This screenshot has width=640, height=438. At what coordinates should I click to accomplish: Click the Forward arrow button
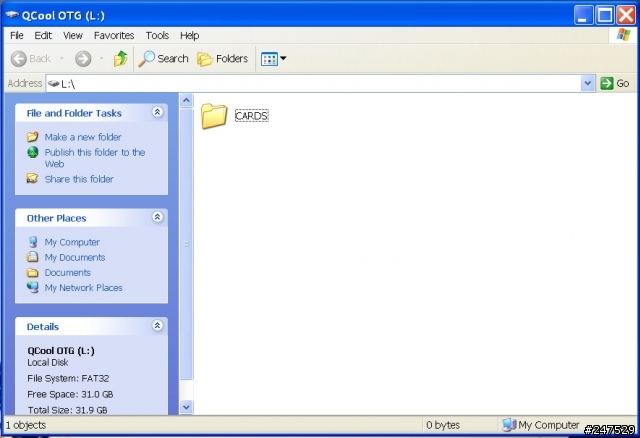click(x=83, y=59)
